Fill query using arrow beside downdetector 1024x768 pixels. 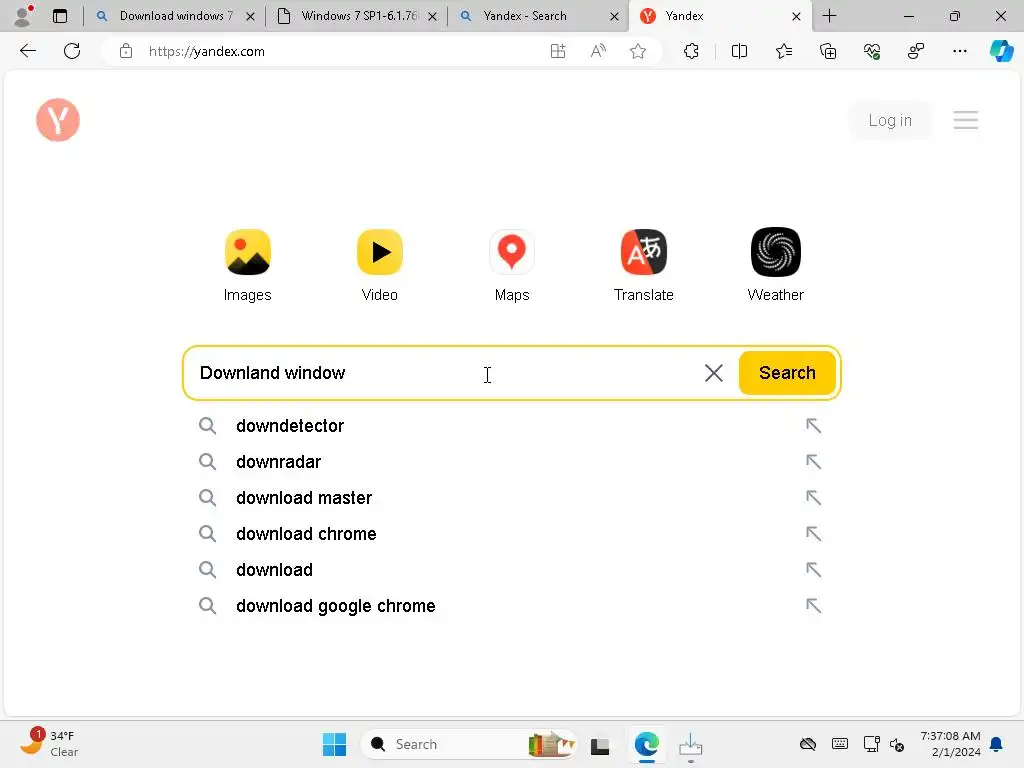point(813,426)
